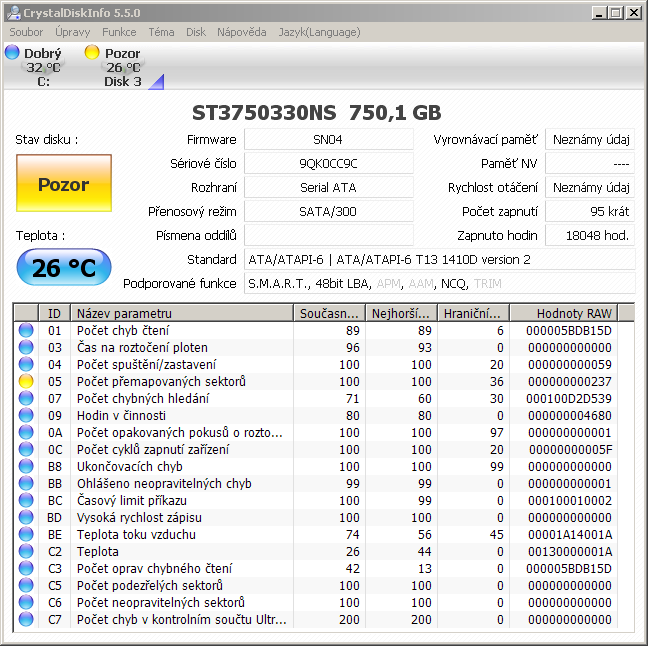Viewport: 648px width, 646px height.
Task: Minimize the CrystalDiskInfo window
Action: (x=598, y=13)
